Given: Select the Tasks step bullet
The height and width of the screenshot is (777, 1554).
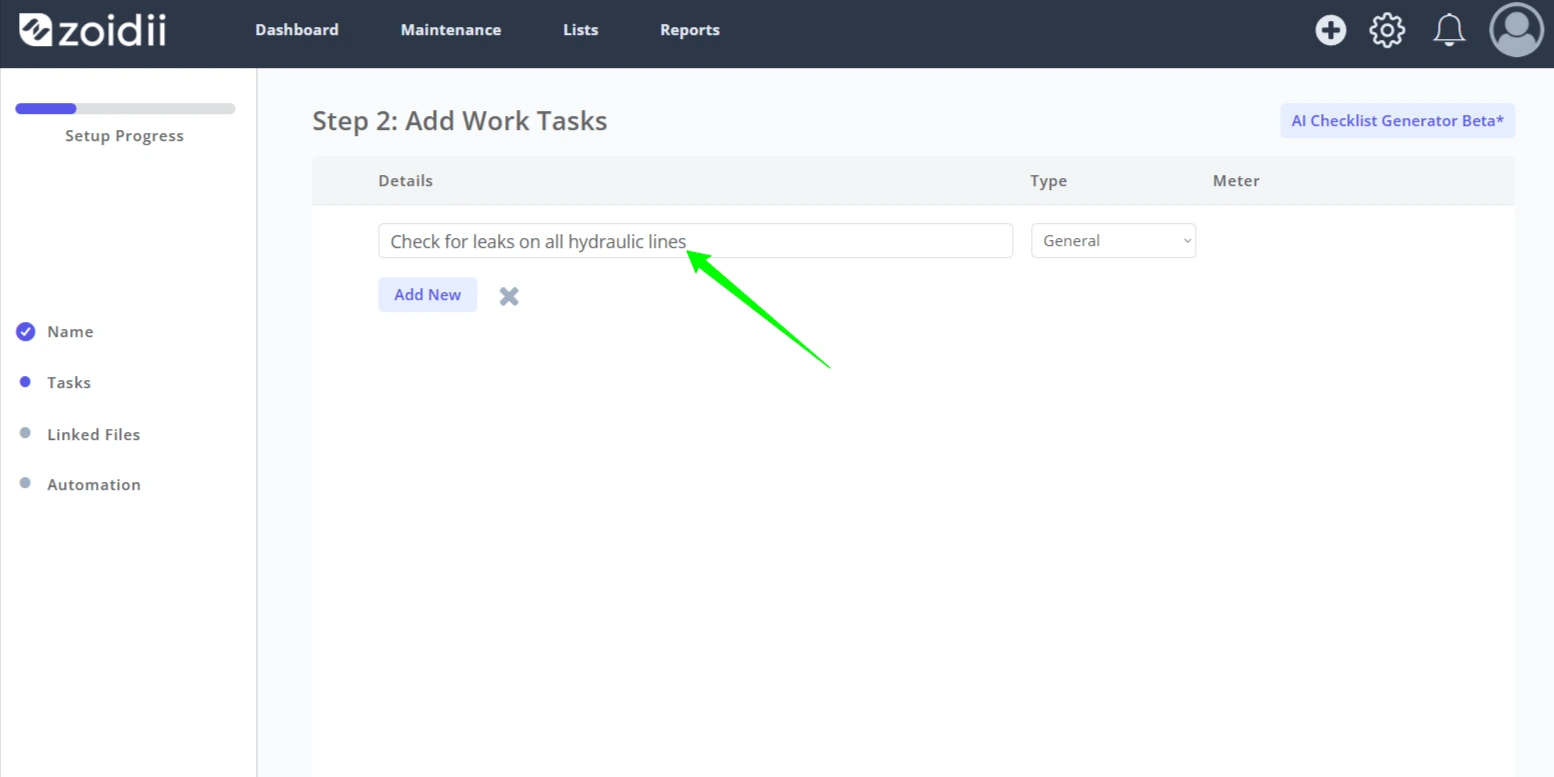Looking at the screenshot, I should click(26, 382).
